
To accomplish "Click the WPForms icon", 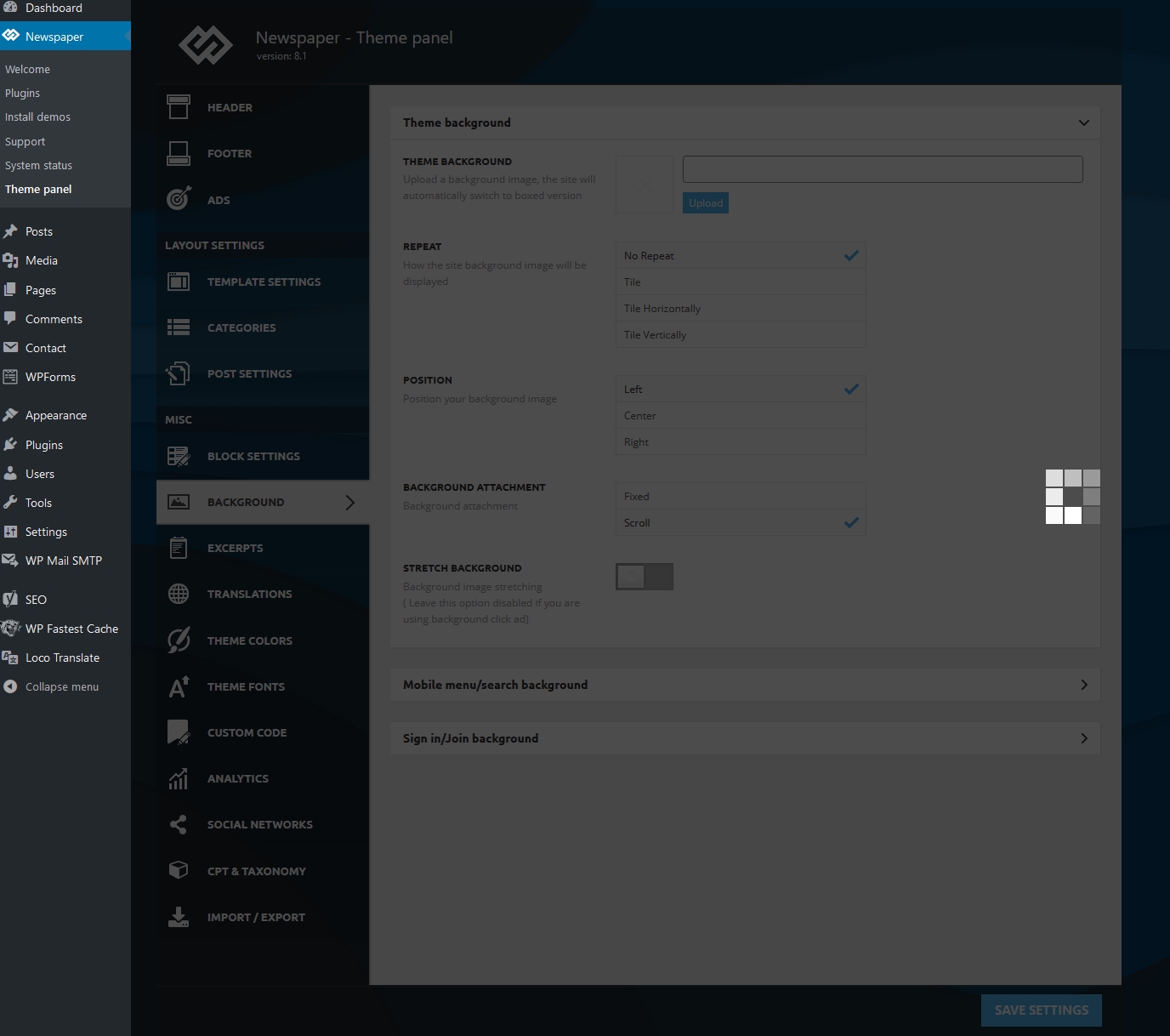I will (10, 377).
